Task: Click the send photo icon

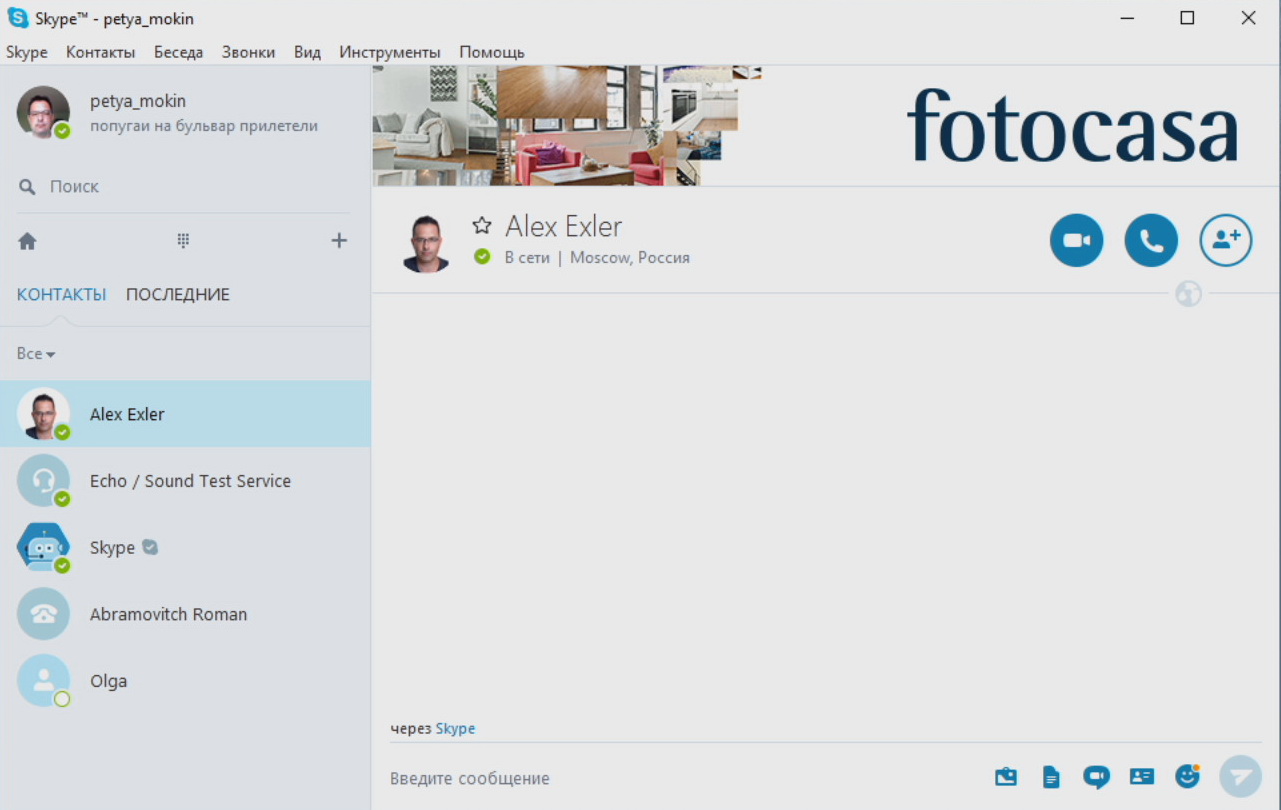Action: (x=1006, y=777)
